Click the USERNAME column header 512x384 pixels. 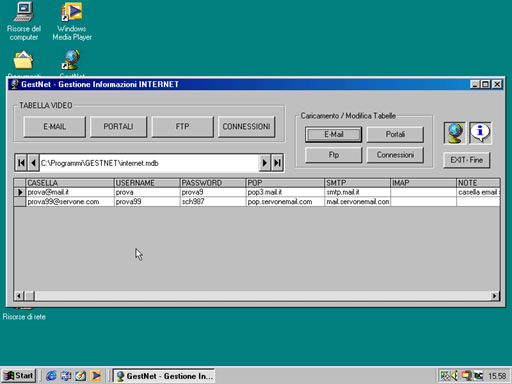pyautogui.click(x=147, y=183)
